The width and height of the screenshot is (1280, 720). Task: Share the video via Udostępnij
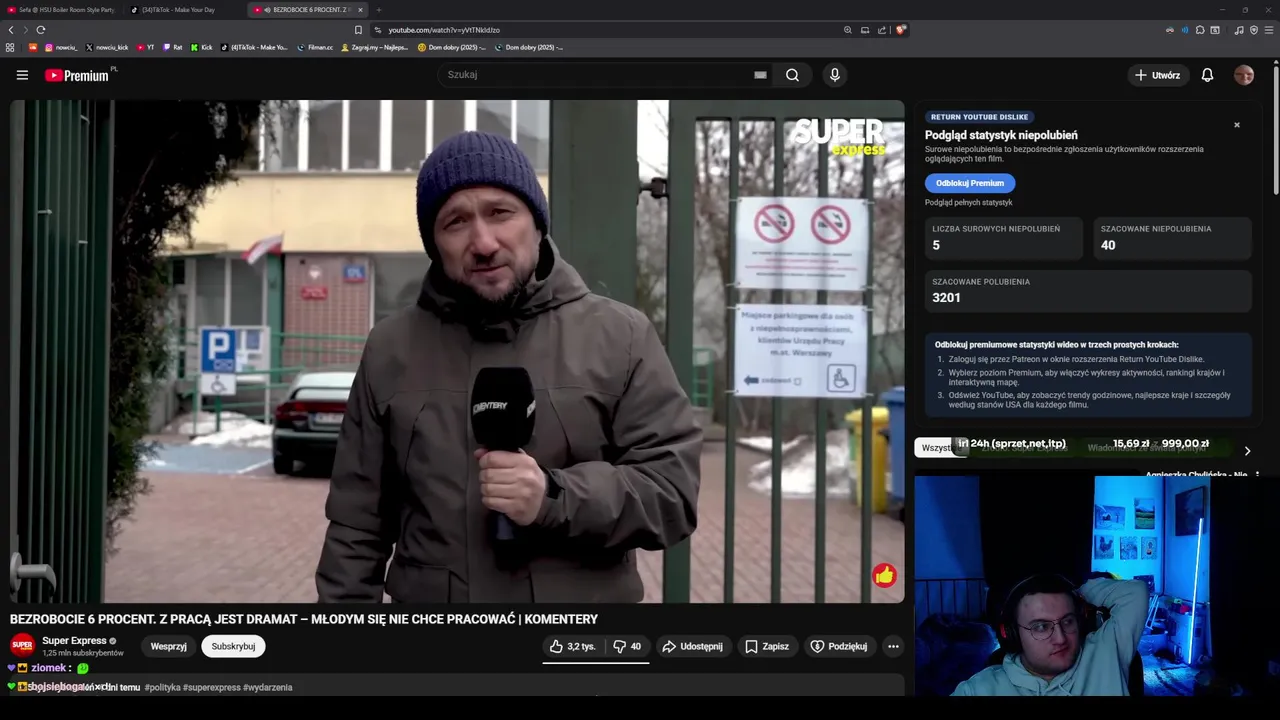tap(692, 646)
